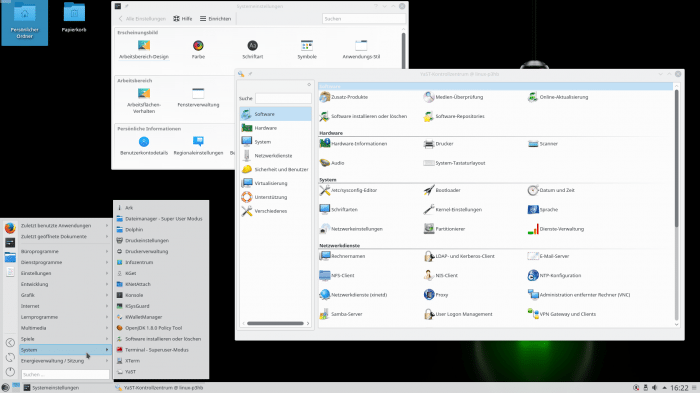
Task: Go back via Alle Einstellungen button
Action: [142, 19]
